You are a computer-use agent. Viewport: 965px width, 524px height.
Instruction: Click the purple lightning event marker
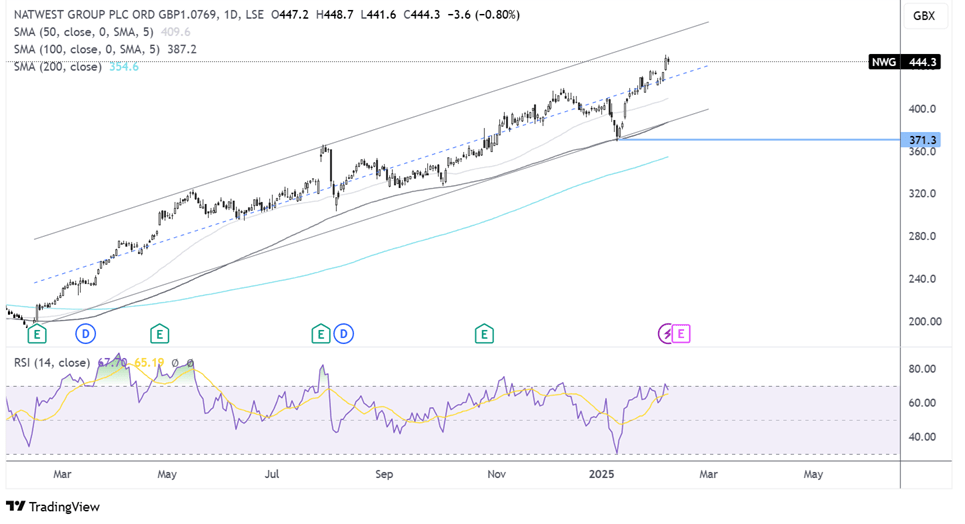coord(667,334)
